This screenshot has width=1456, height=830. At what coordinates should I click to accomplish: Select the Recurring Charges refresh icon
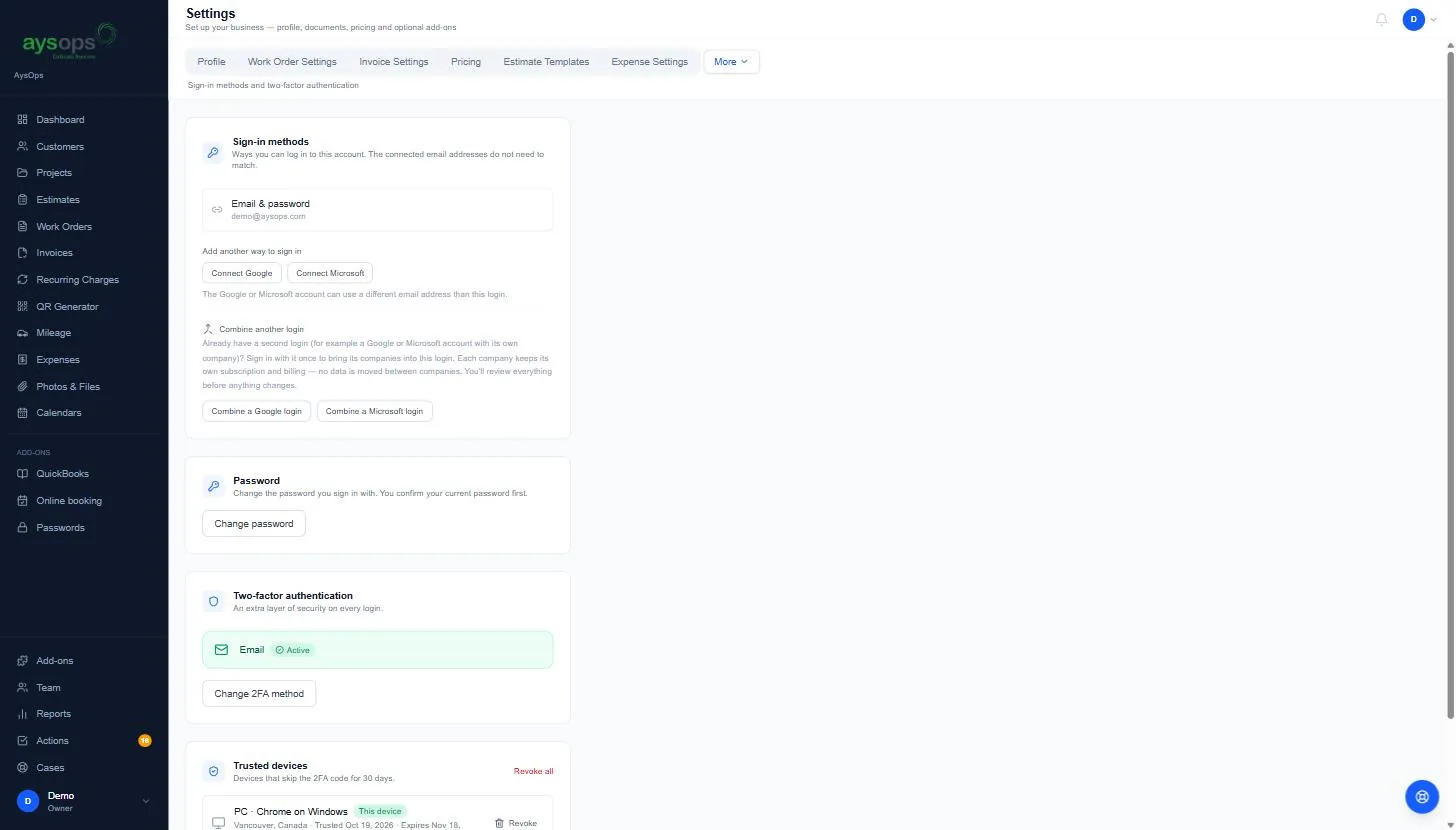click(x=22, y=280)
